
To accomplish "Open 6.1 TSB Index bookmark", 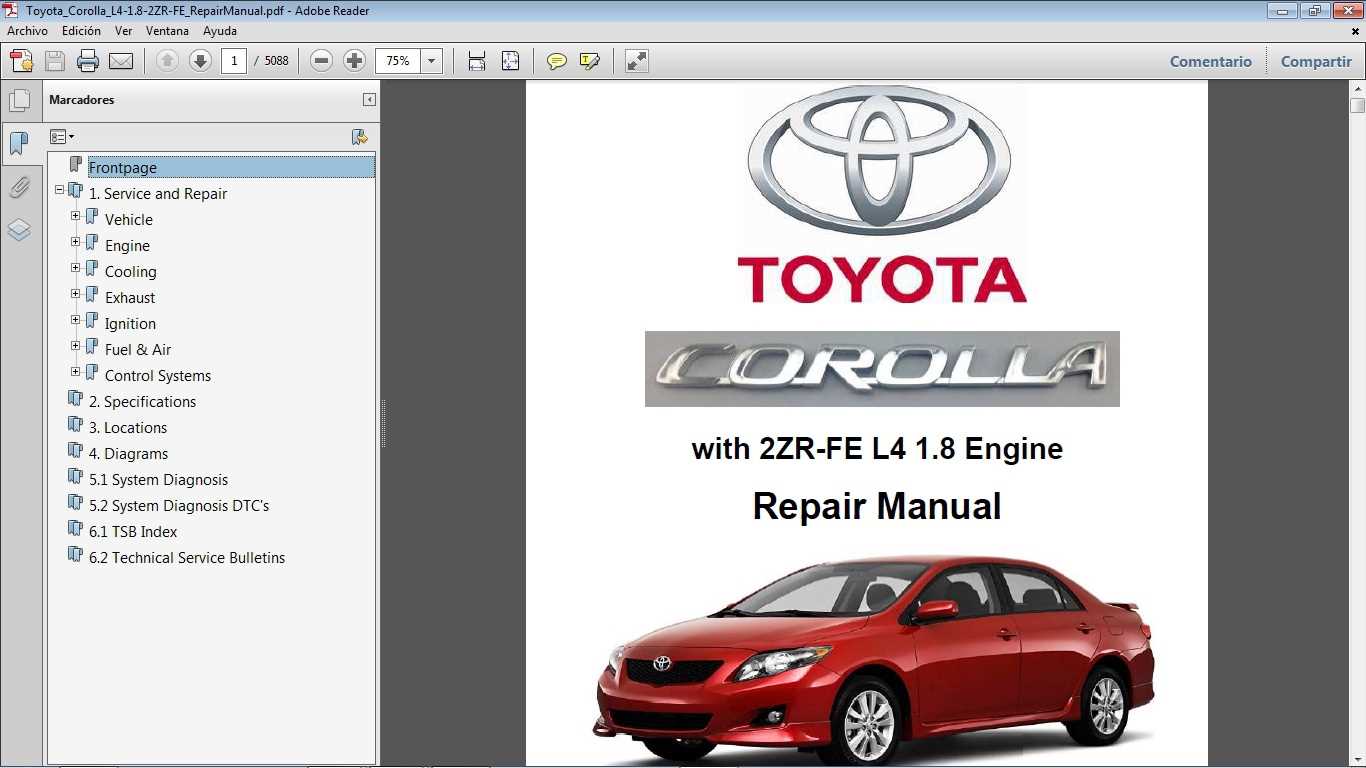I will [x=133, y=532].
